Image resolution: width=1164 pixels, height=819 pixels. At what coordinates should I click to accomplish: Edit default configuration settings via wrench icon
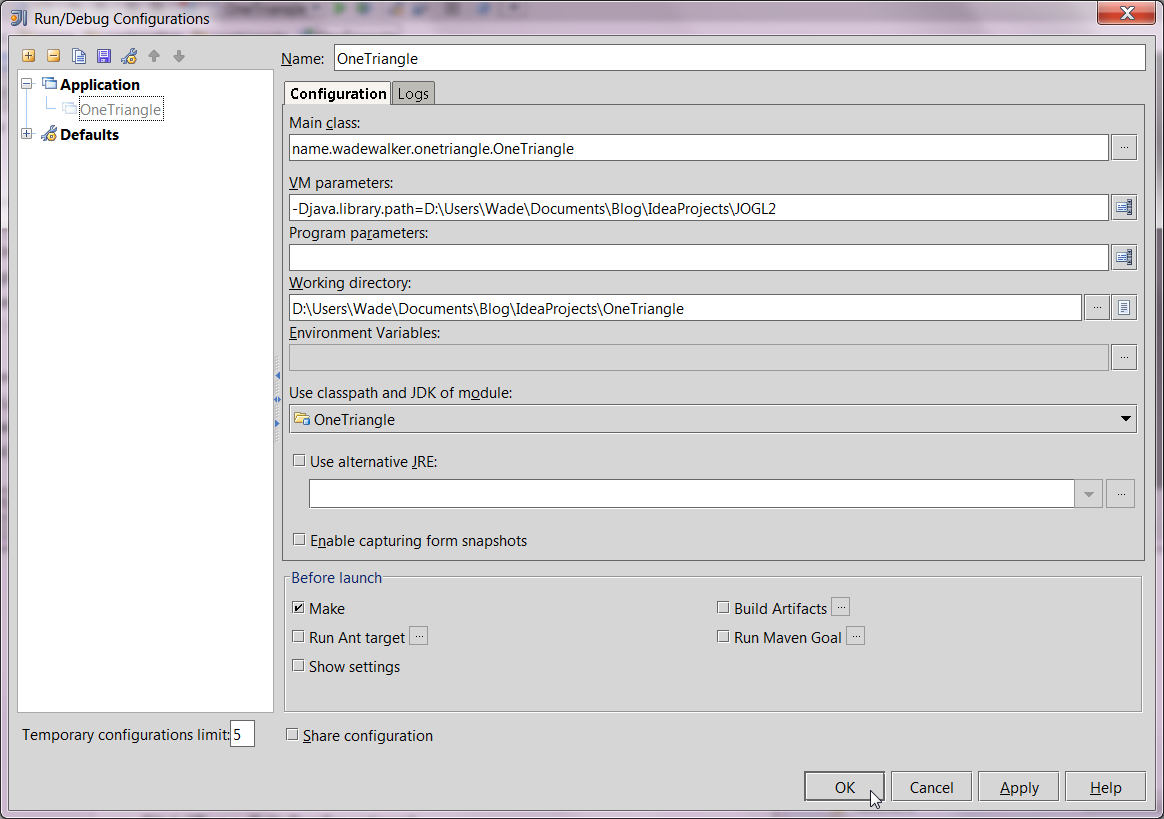pyautogui.click(x=129, y=56)
